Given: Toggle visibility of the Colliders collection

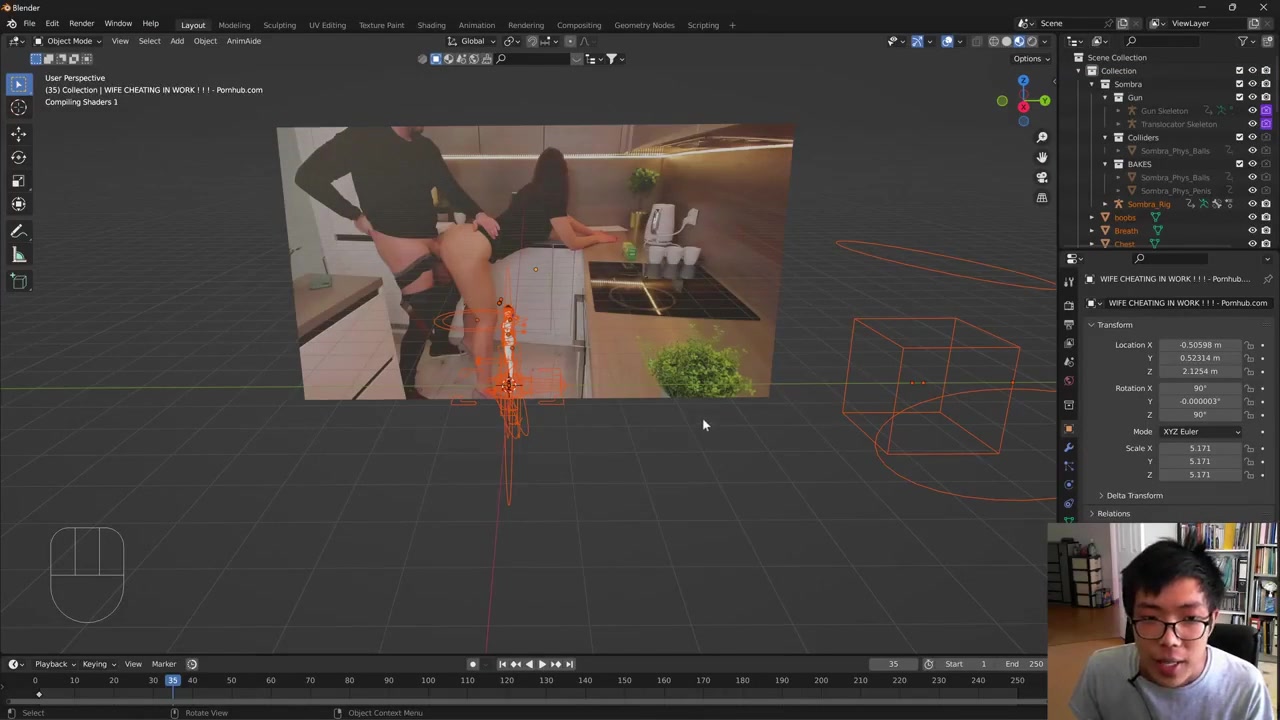Looking at the screenshot, I should 1252,137.
